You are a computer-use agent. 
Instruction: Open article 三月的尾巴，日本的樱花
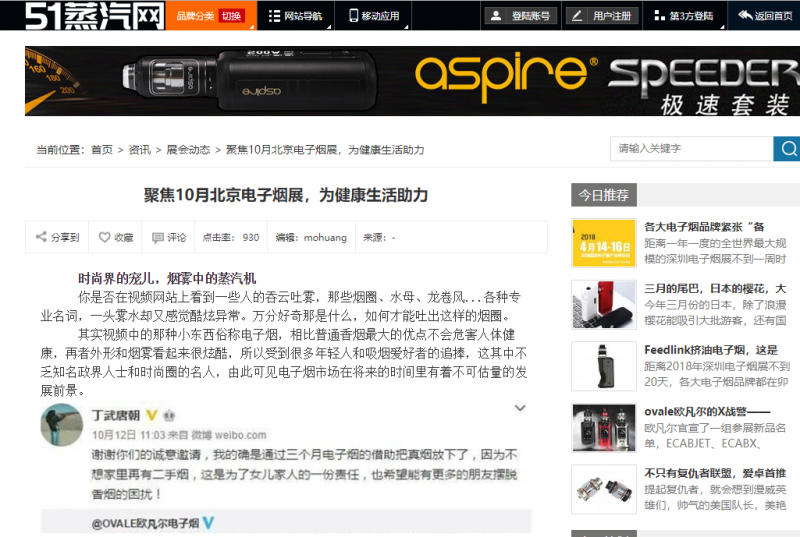[x=715, y=289]
